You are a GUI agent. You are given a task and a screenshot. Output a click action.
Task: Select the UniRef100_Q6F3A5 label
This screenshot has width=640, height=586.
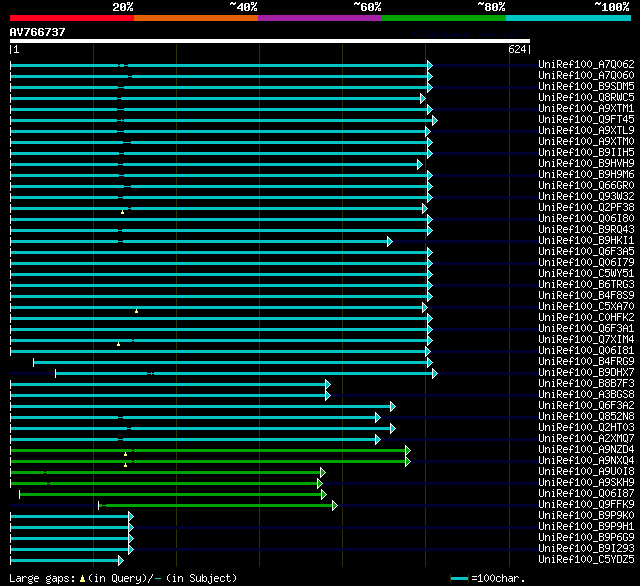click(x=586, y=252)
